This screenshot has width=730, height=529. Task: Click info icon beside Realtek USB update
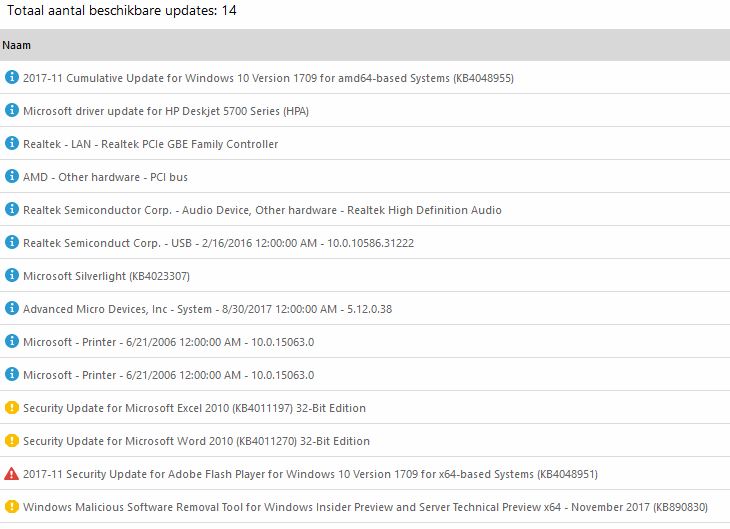click(12, 243)
